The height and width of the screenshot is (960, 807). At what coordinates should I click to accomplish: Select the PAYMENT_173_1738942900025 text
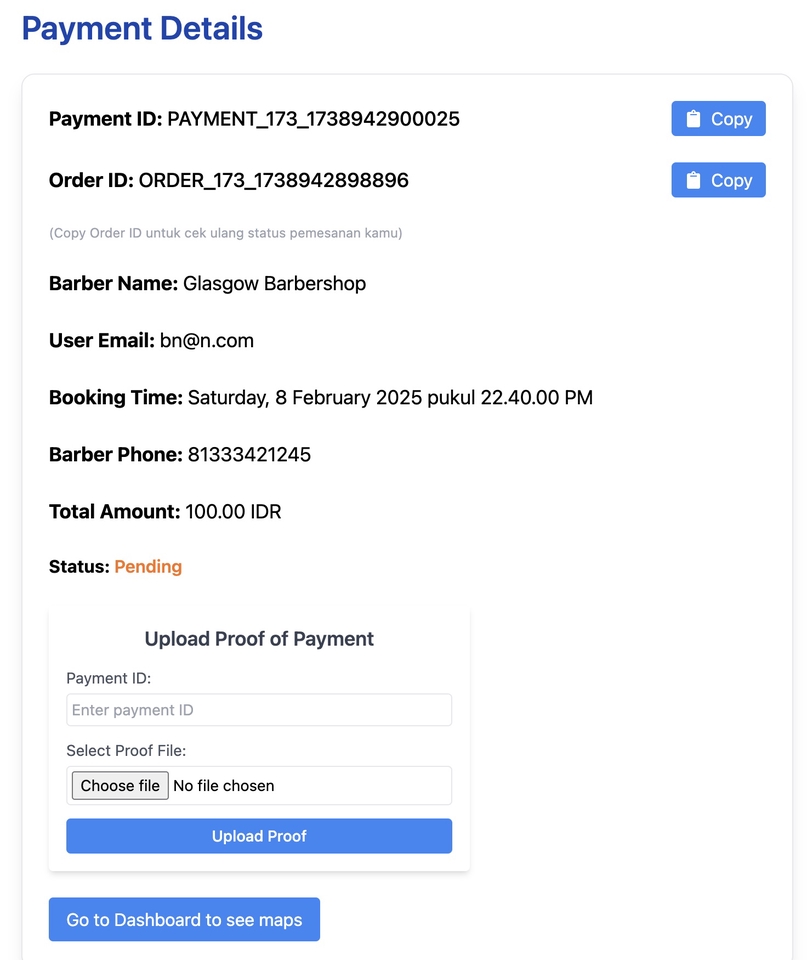tap(313, 119)
